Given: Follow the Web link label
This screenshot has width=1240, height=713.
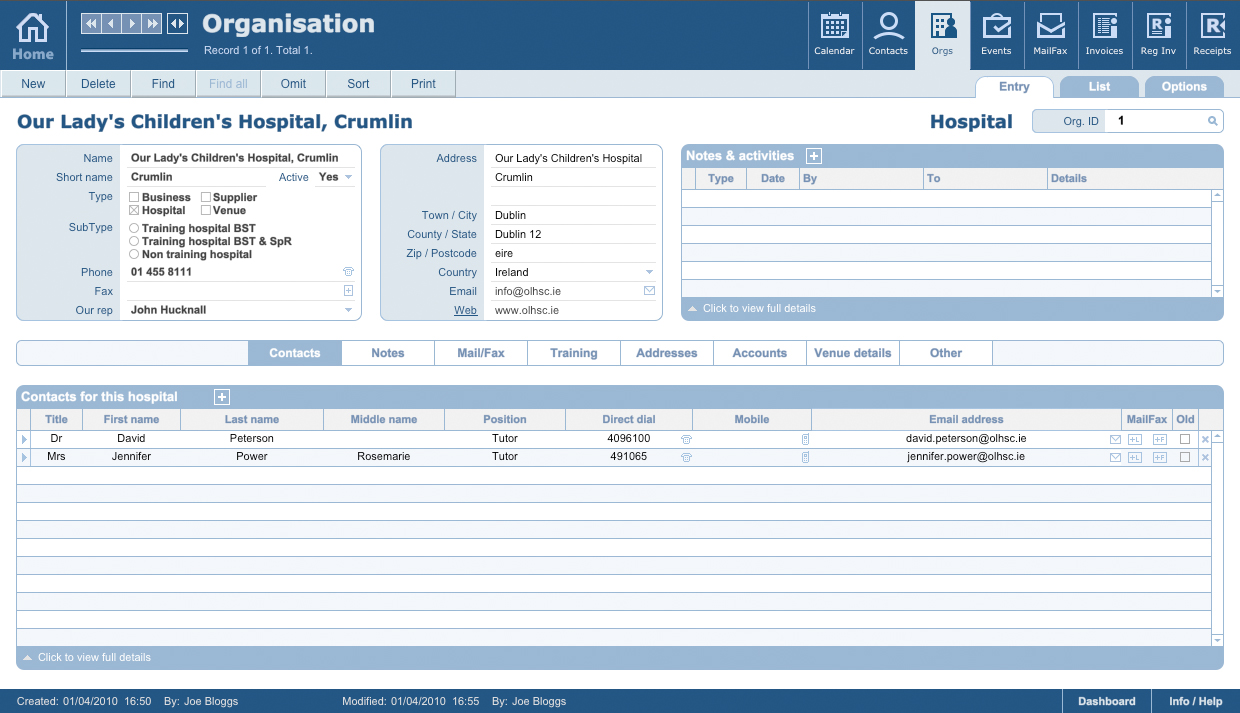Looking at the screenshot, I should [x=466, y=311].
